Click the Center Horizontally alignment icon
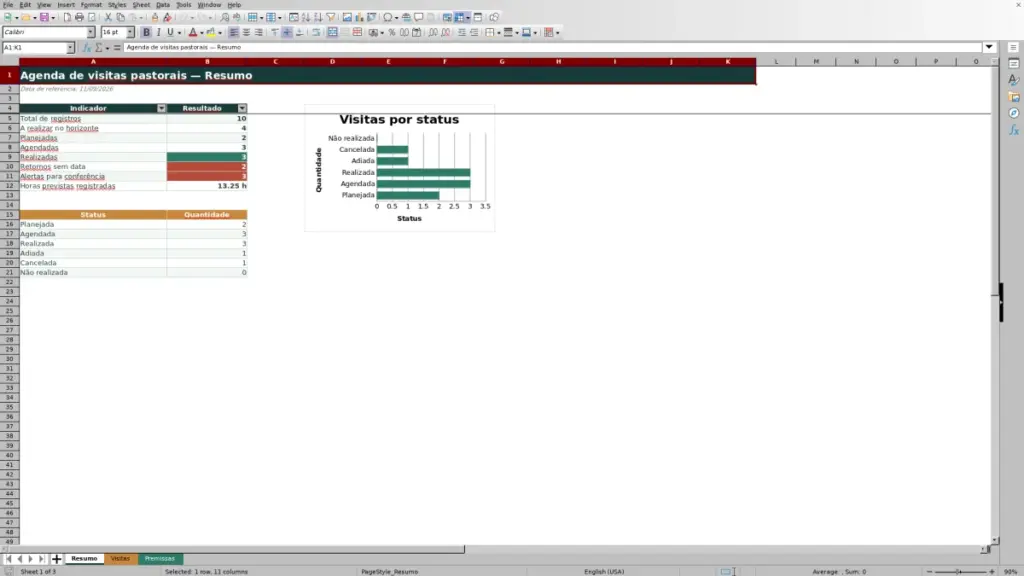This screenshot has height=576, width=1024. (x=246, y=32)
